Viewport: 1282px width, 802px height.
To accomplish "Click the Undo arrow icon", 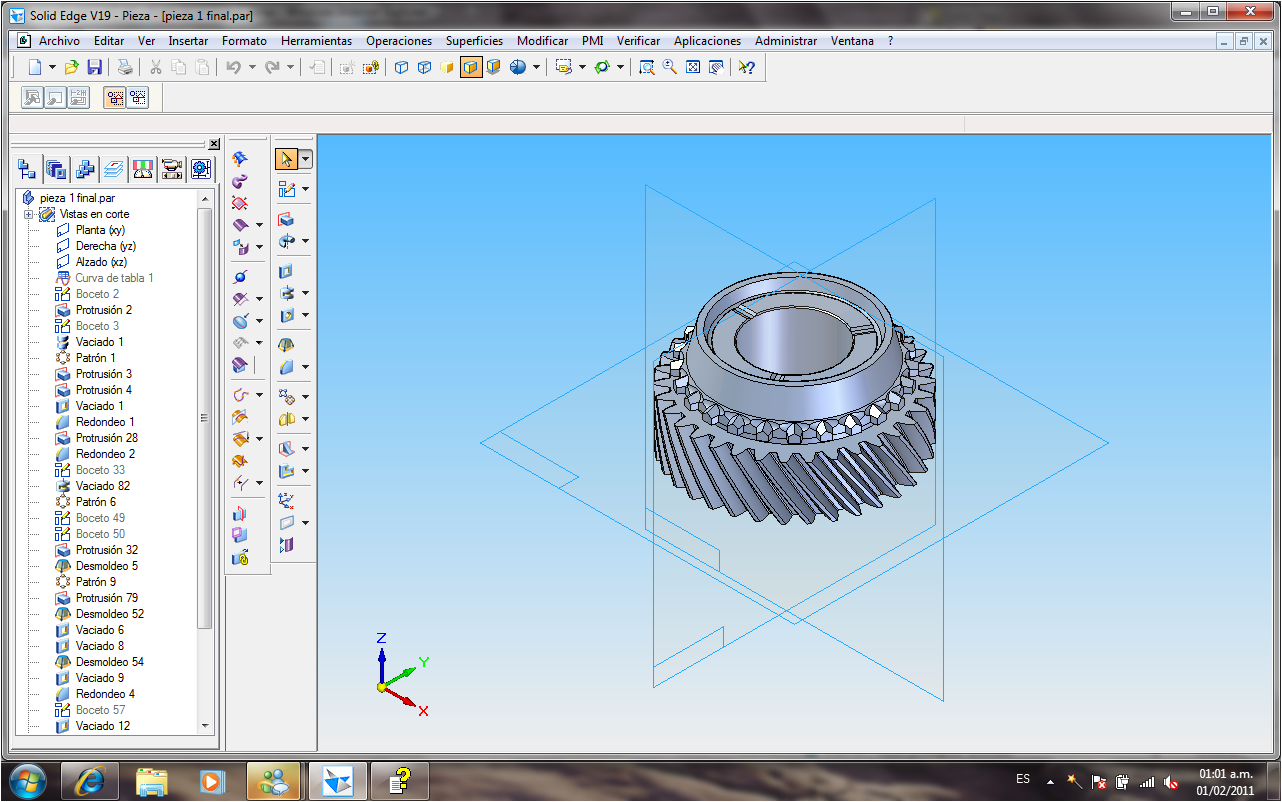I will (233, 67).
